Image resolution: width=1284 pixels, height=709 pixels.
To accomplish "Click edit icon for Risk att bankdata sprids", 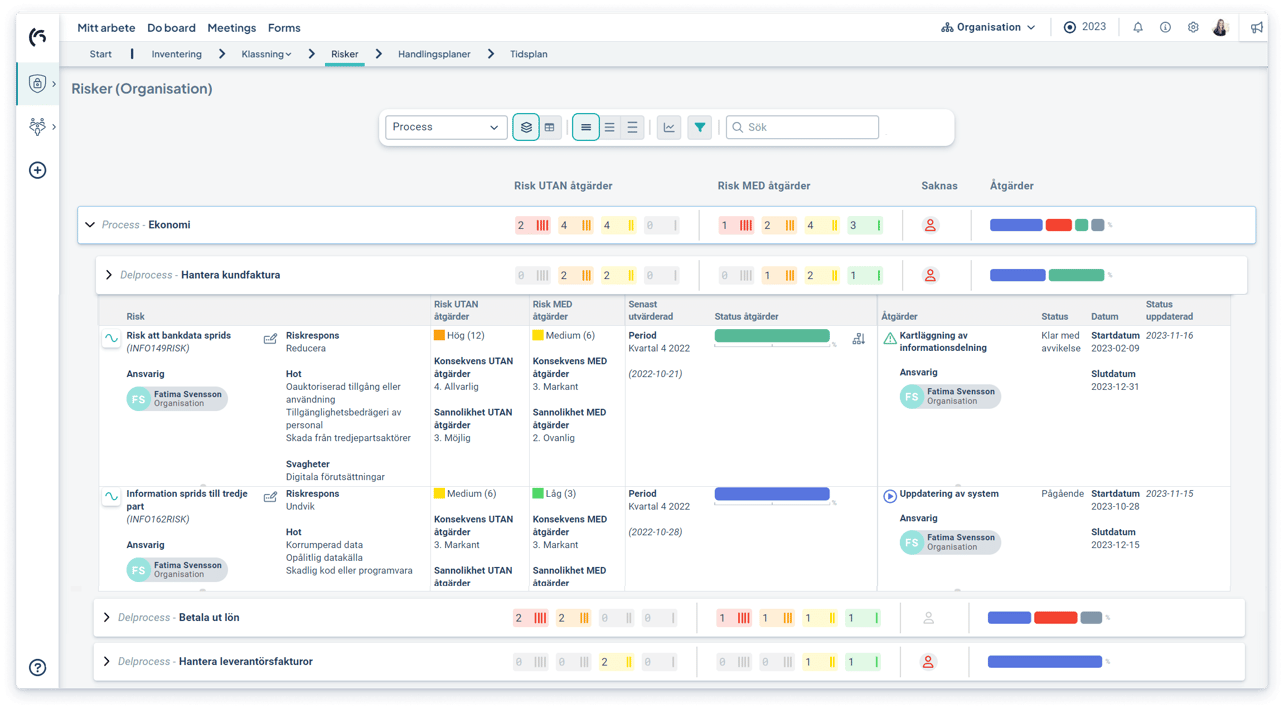I will pos(270,339).
